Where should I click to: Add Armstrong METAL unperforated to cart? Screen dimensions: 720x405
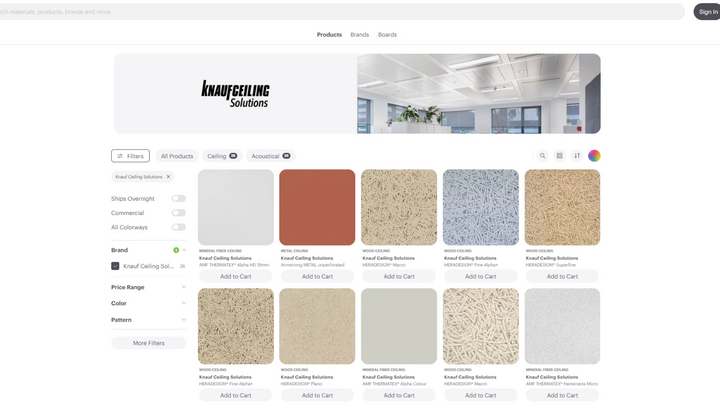[317, 276]
